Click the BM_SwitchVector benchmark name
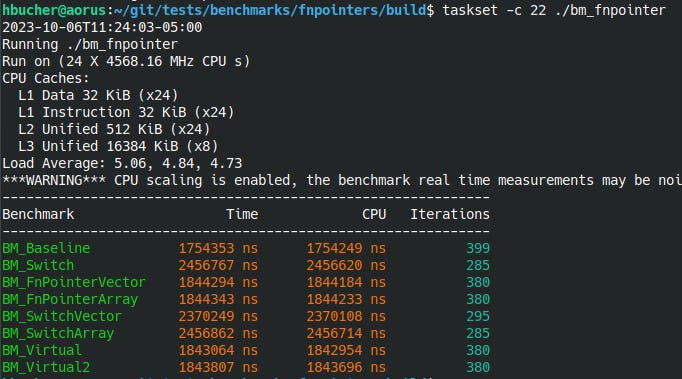682x379 pixels. pyautogui.click(x=62, y=316)
